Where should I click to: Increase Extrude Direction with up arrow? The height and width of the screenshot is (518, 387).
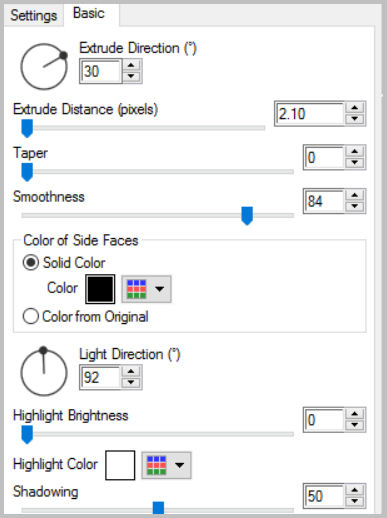[x=131, y=65]
